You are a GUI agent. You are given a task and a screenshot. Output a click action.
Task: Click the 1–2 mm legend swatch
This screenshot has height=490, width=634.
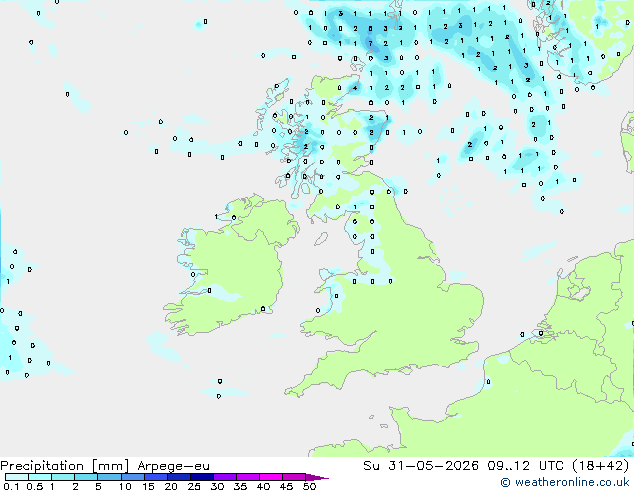63,477
